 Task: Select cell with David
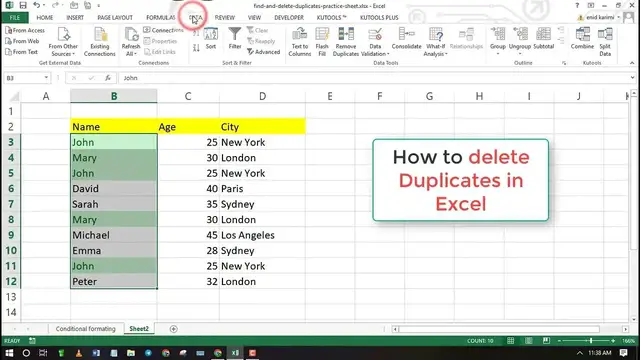(x=113, y=189)
